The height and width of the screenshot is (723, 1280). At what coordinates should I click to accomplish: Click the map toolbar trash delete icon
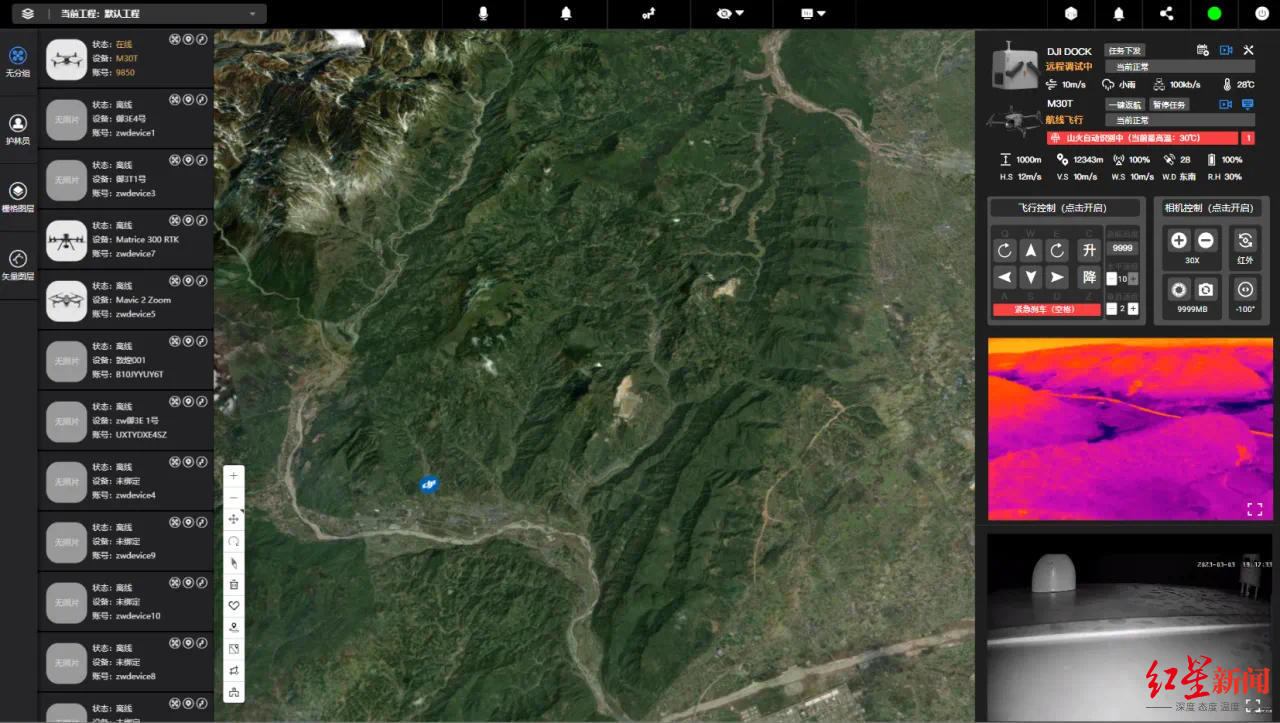(x=234, y=584)
